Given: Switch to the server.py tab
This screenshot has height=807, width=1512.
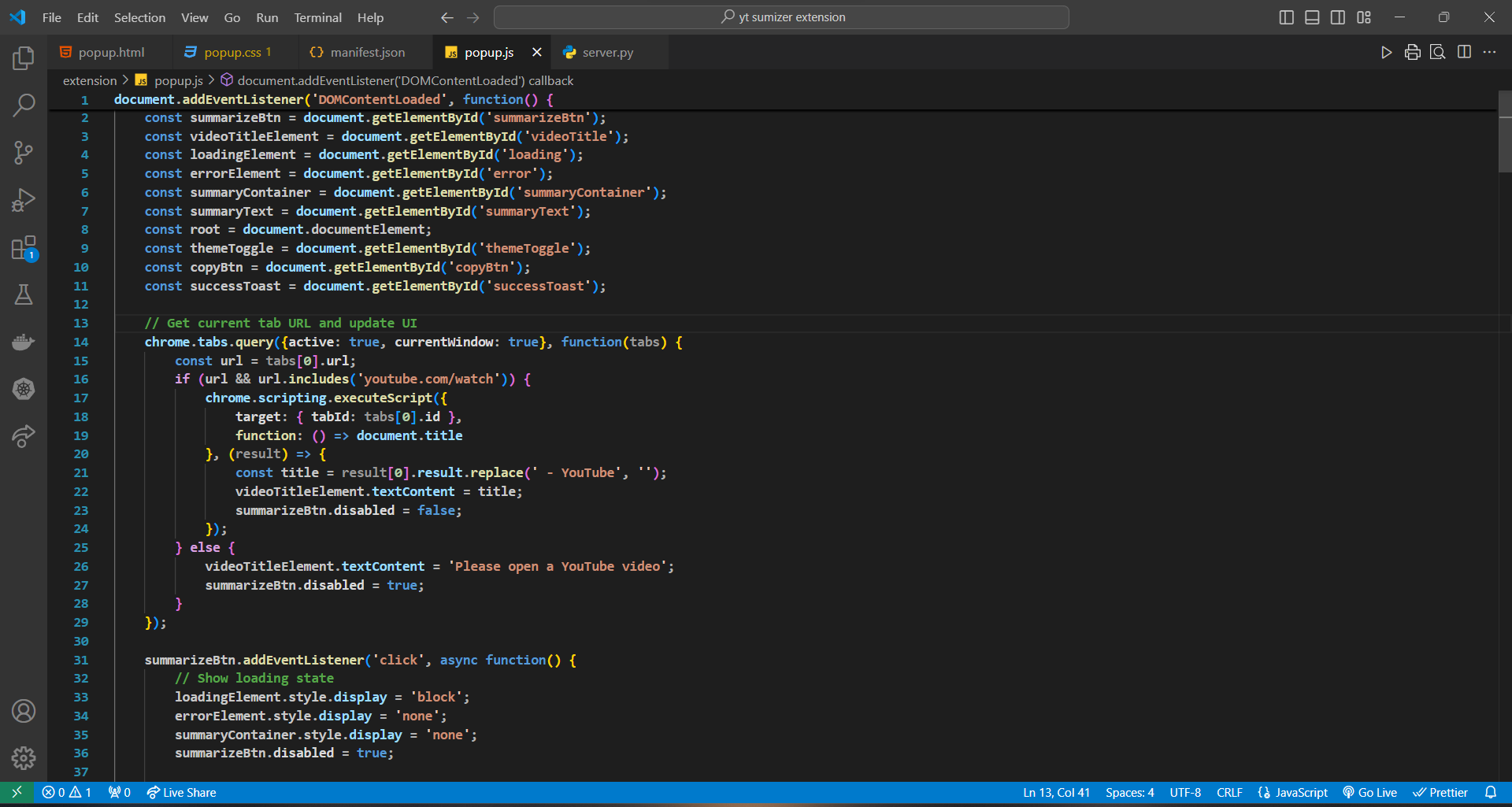Looking at the screenshot, I should (607, 53).
